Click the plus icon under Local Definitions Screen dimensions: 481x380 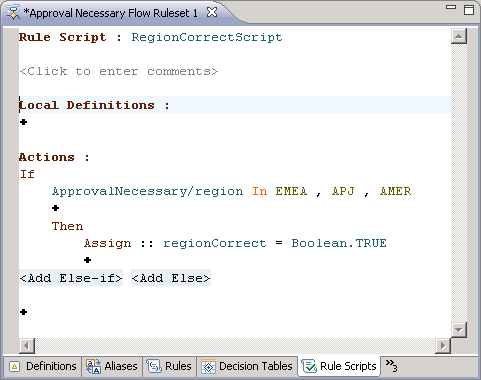pyautogui.click(x=23, y=122)
